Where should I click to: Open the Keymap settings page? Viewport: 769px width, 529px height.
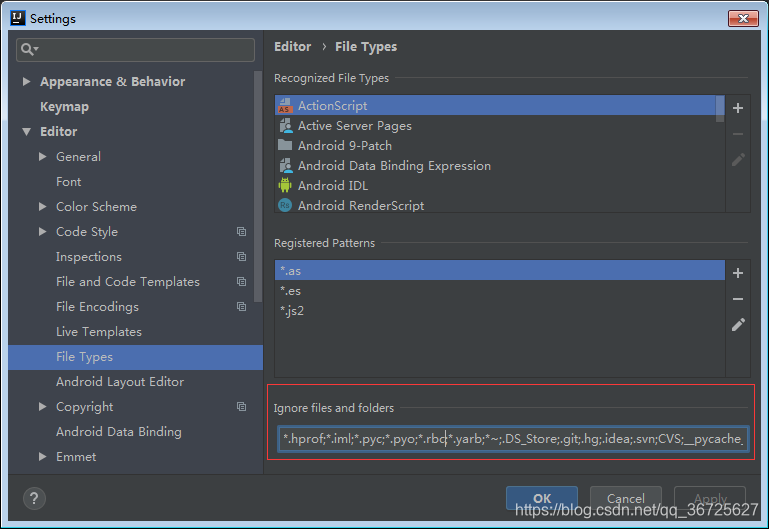[64, 106]
